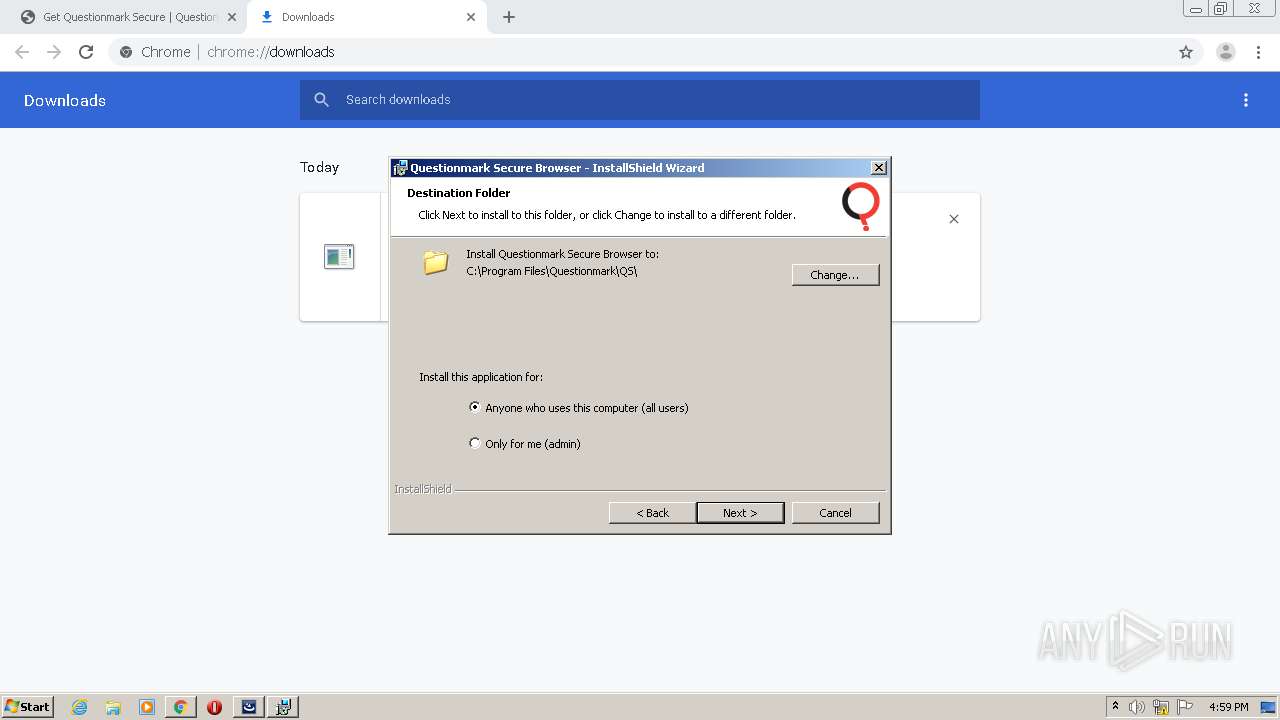The height and width of the screenshot is (720, 1280).
Task: Click the Windows Start button
Action: (28, 707)
